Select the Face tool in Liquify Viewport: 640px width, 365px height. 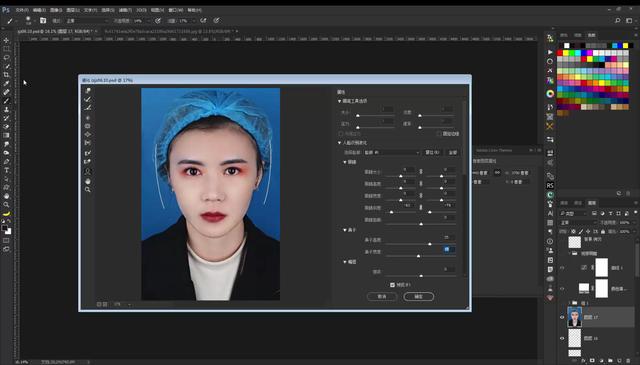(x=88, y=171)
